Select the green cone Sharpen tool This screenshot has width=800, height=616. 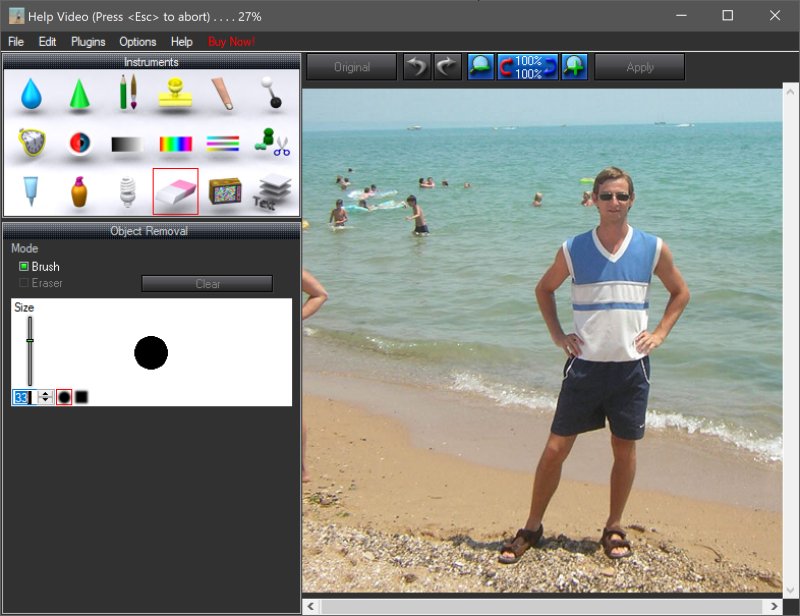pyautogui.click(x=80, y=94)
